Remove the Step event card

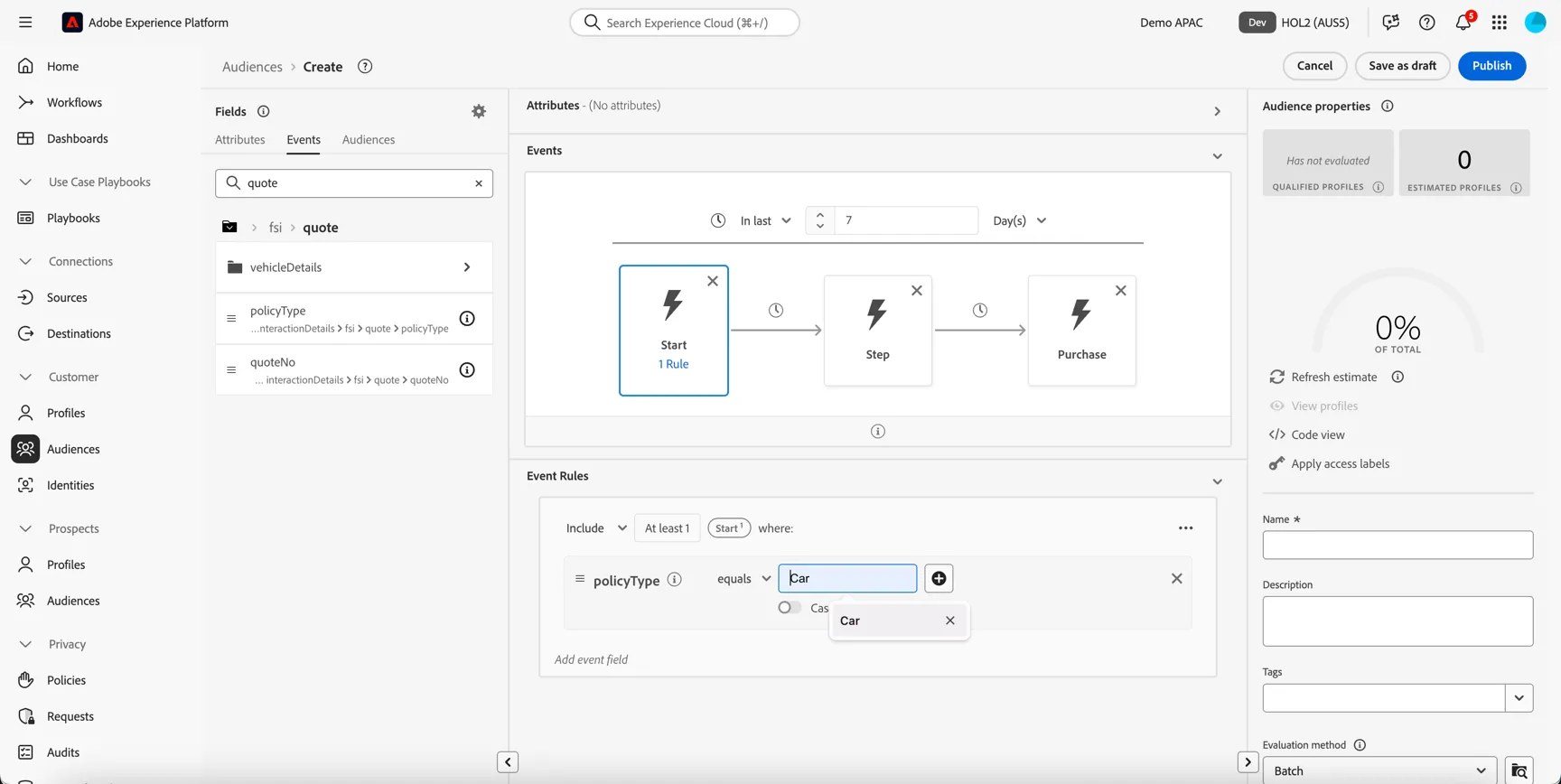click(917, 290)
